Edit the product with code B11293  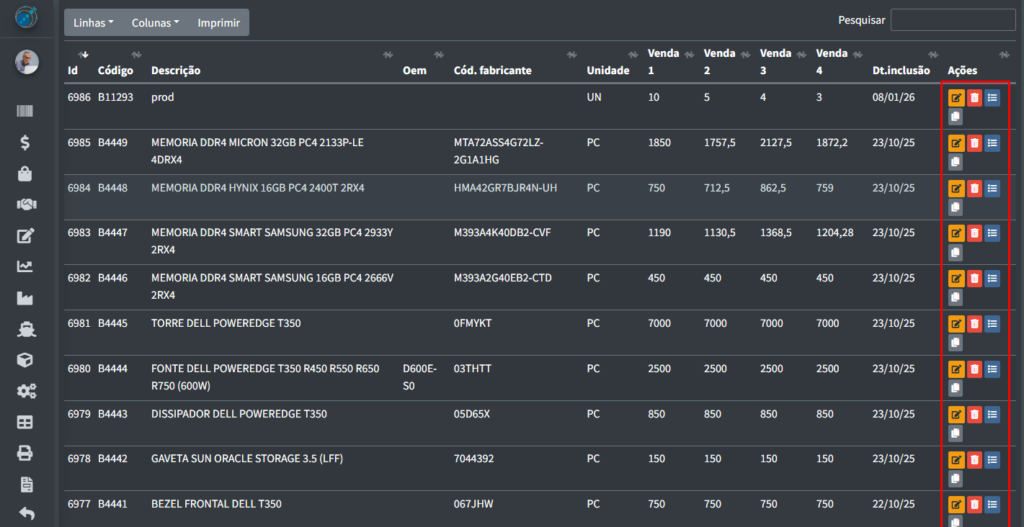coord(956,98)
